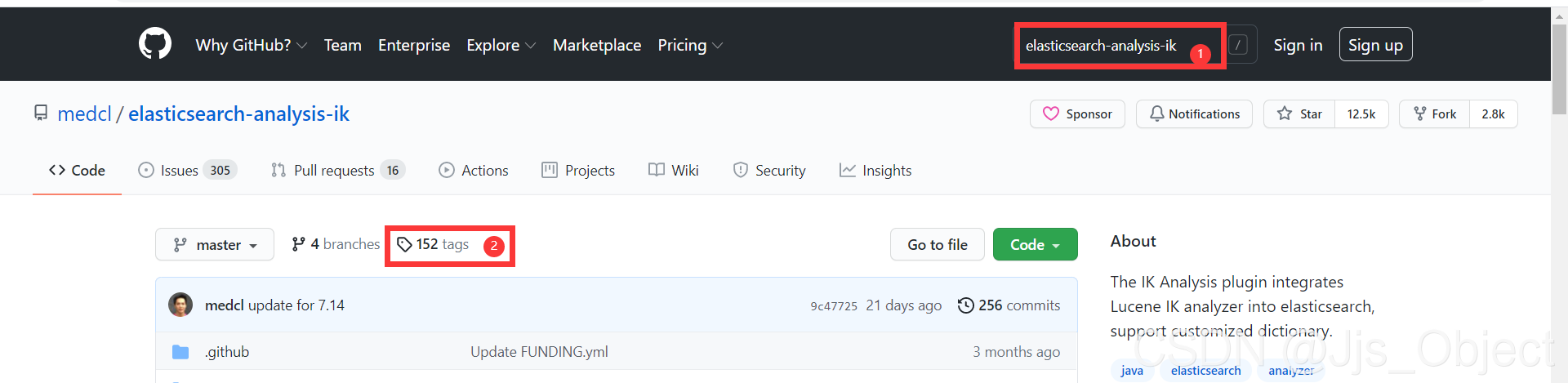Image resolution: width=1568 pixels, height=383 pixels.
Task: Open the 256 commits history
Action: pos(1009,305)
